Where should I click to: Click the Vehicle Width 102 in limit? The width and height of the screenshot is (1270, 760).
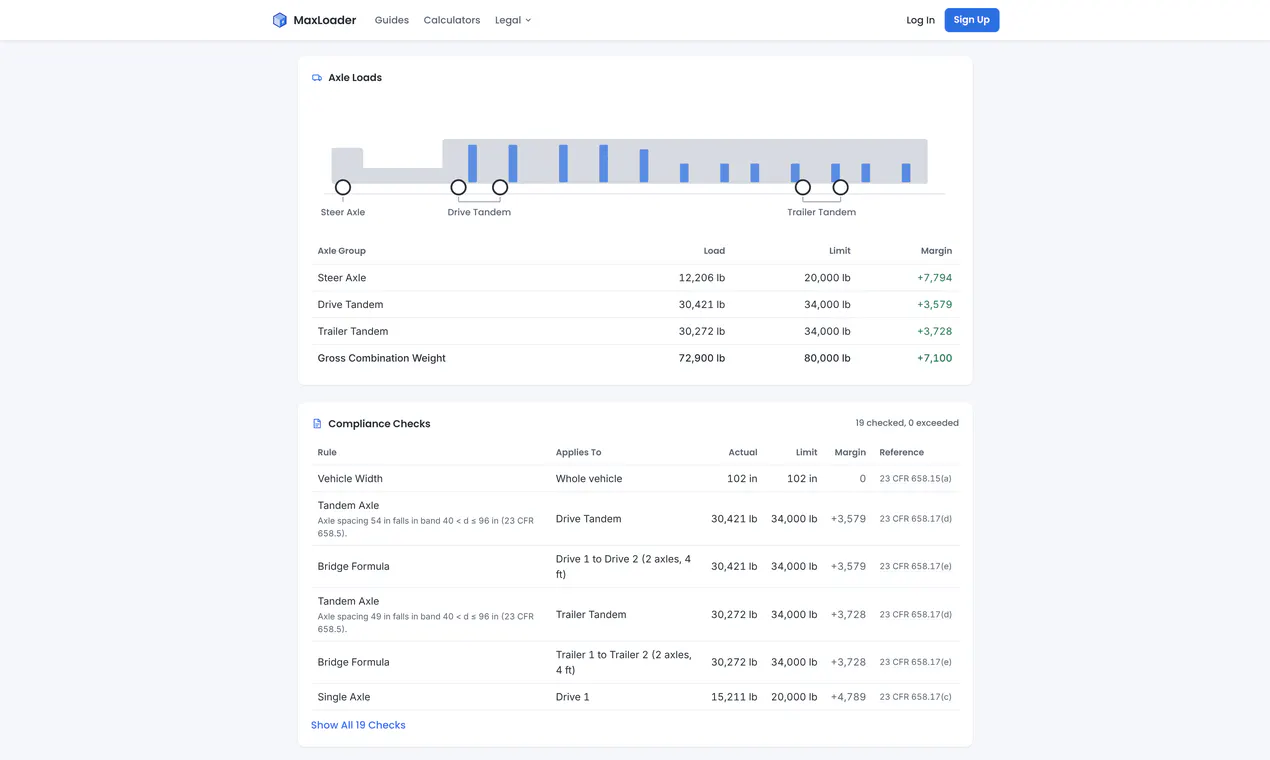coord(802,479)
